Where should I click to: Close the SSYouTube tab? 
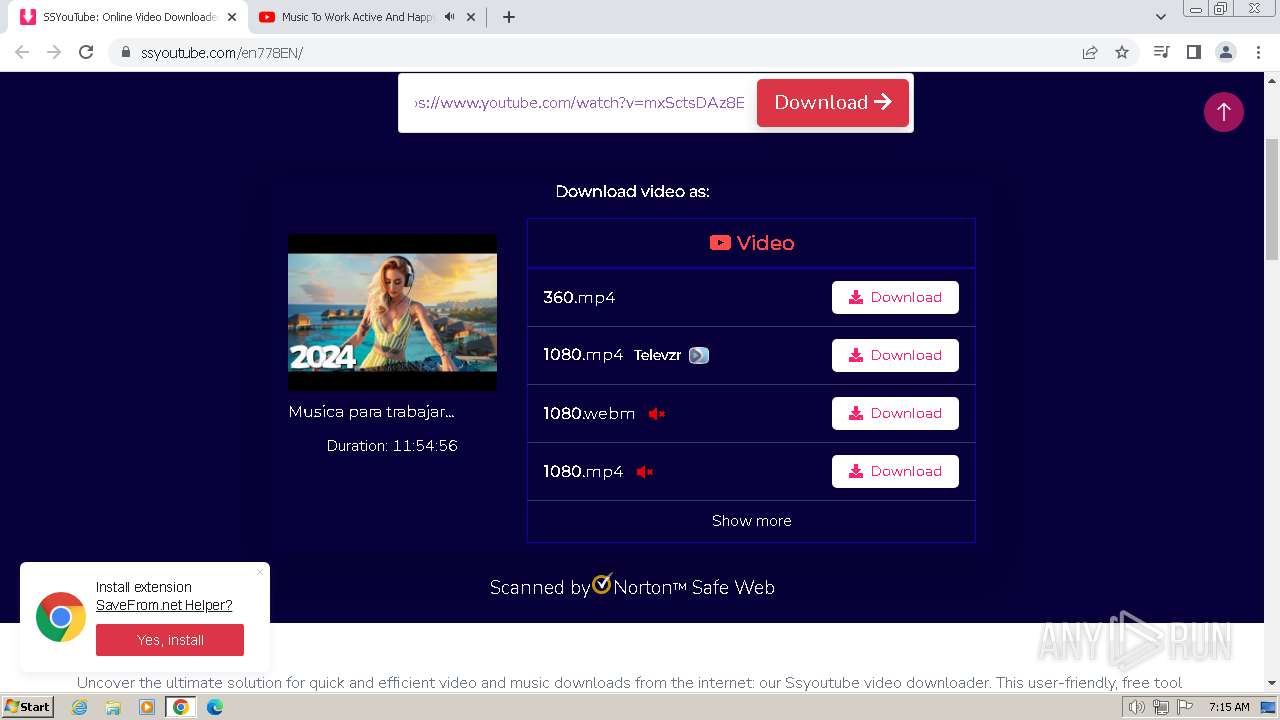click(232, 17)
